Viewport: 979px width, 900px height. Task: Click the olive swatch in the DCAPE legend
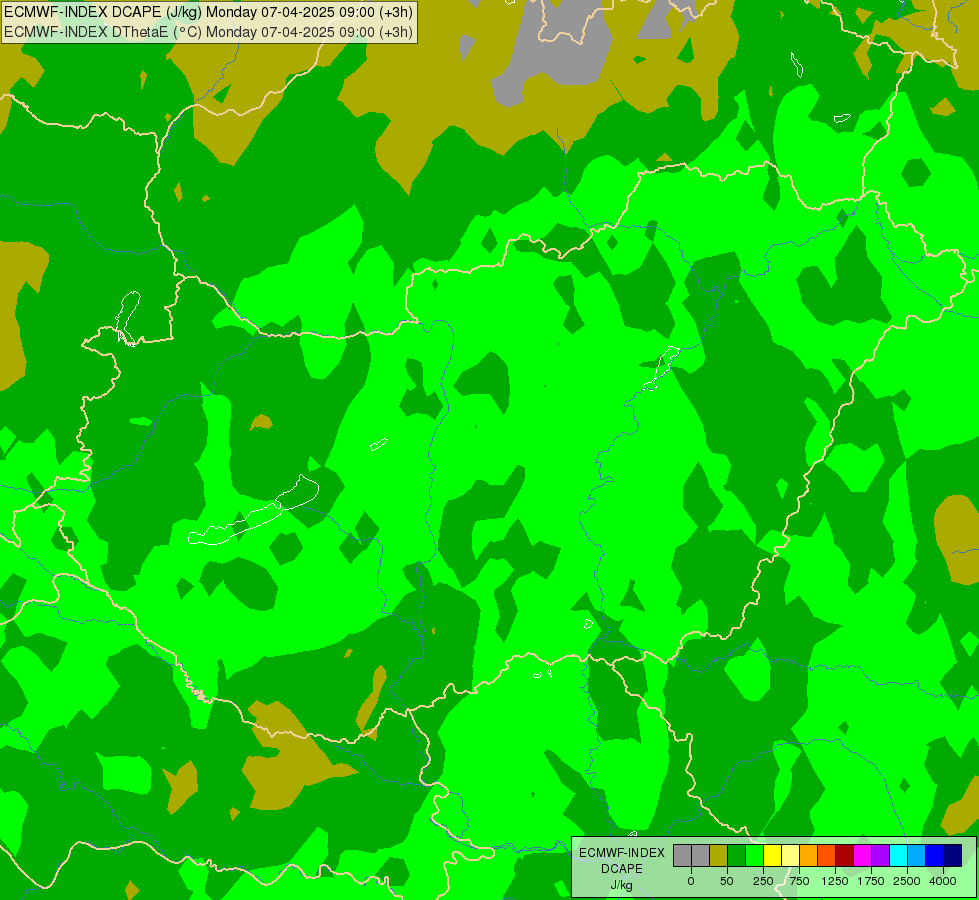tap(719, 856)
